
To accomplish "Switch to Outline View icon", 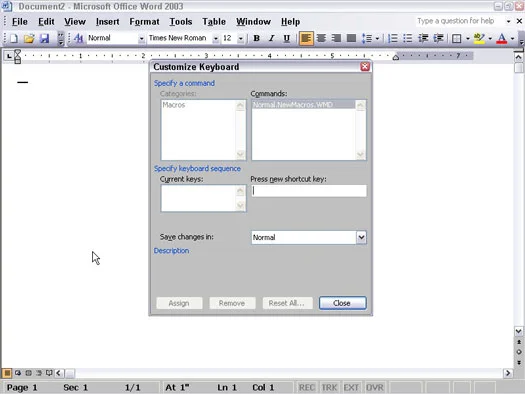I will (39, 373).
